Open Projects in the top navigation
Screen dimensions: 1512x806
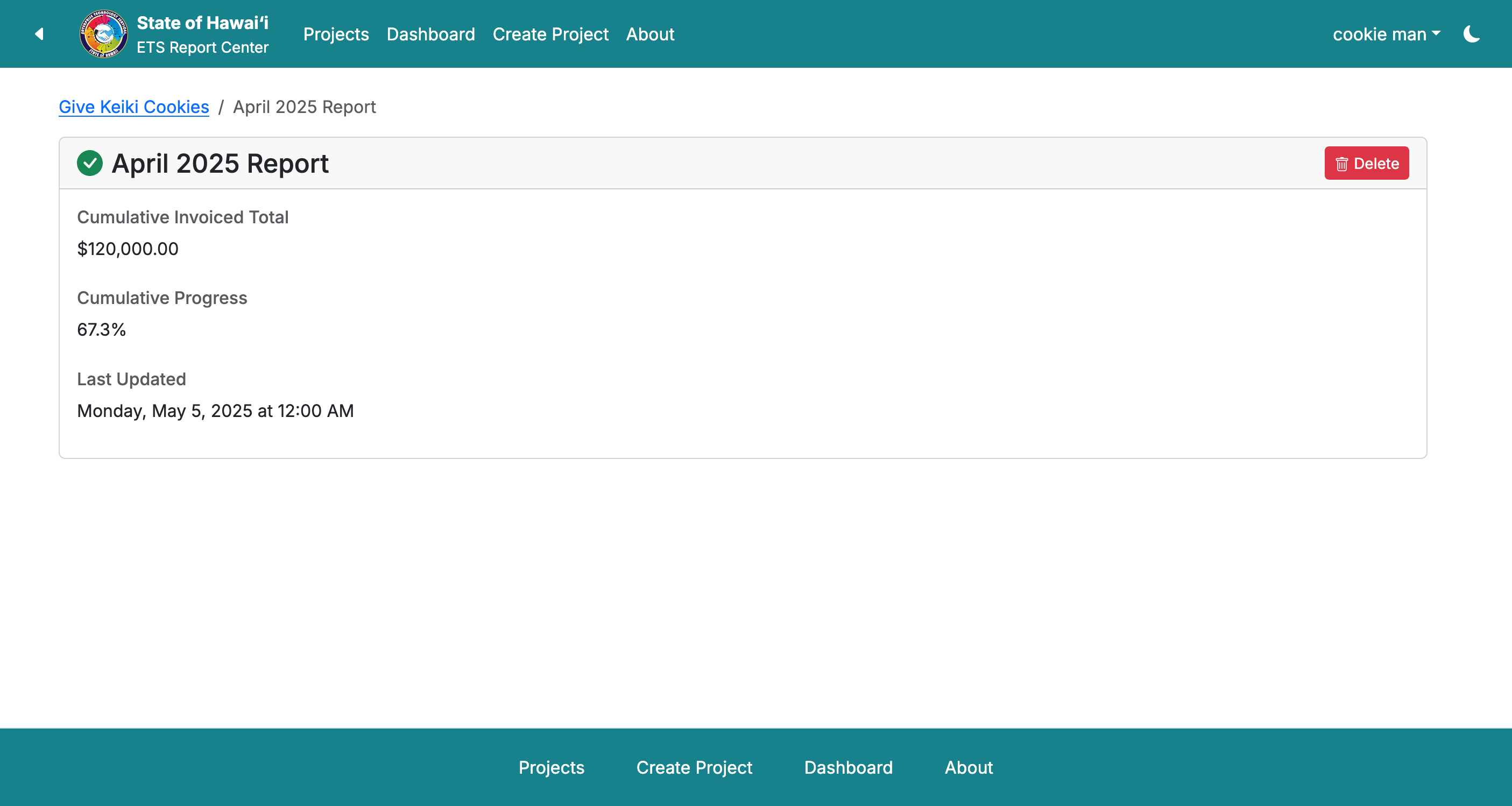pos(336,34)
